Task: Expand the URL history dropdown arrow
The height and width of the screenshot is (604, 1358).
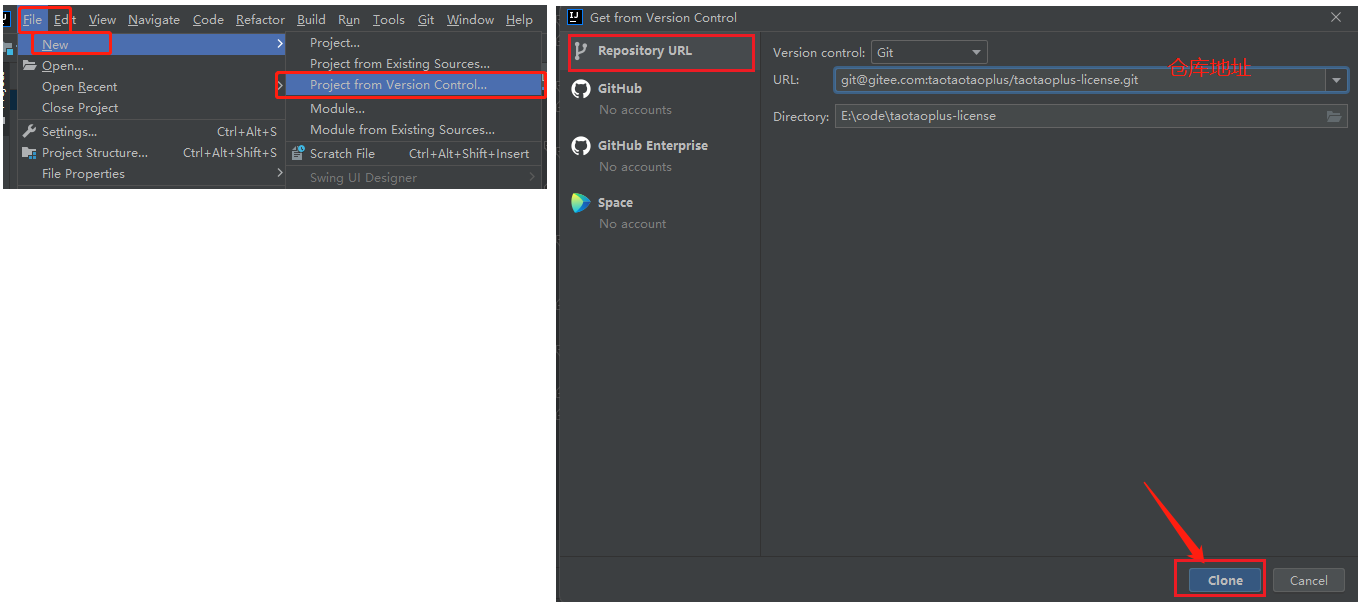Action: [1337, 80]
